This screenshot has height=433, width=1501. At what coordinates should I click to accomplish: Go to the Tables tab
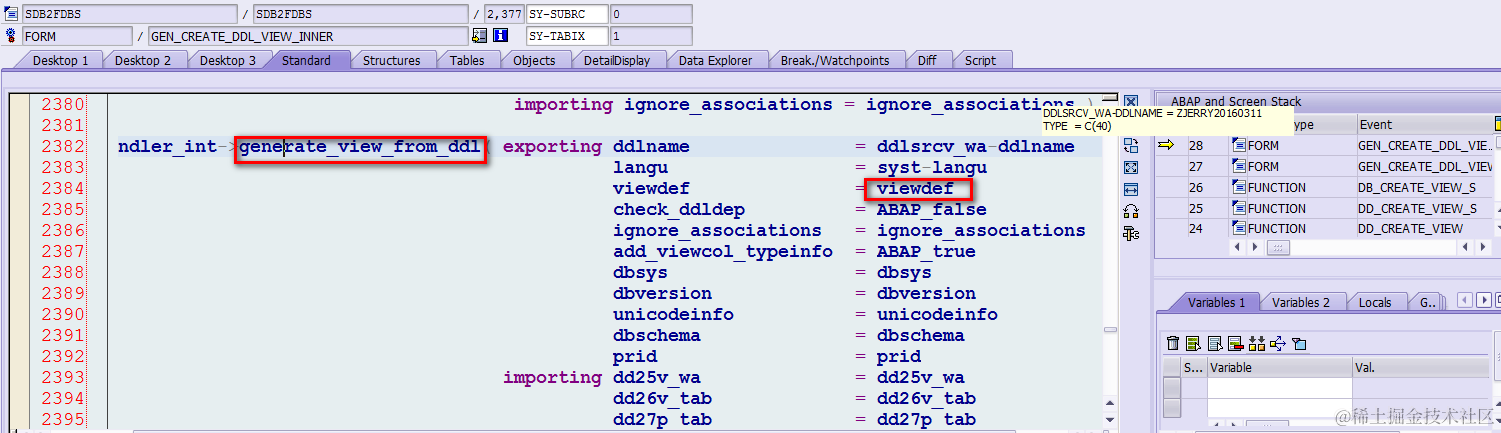(x=467, y=60)
